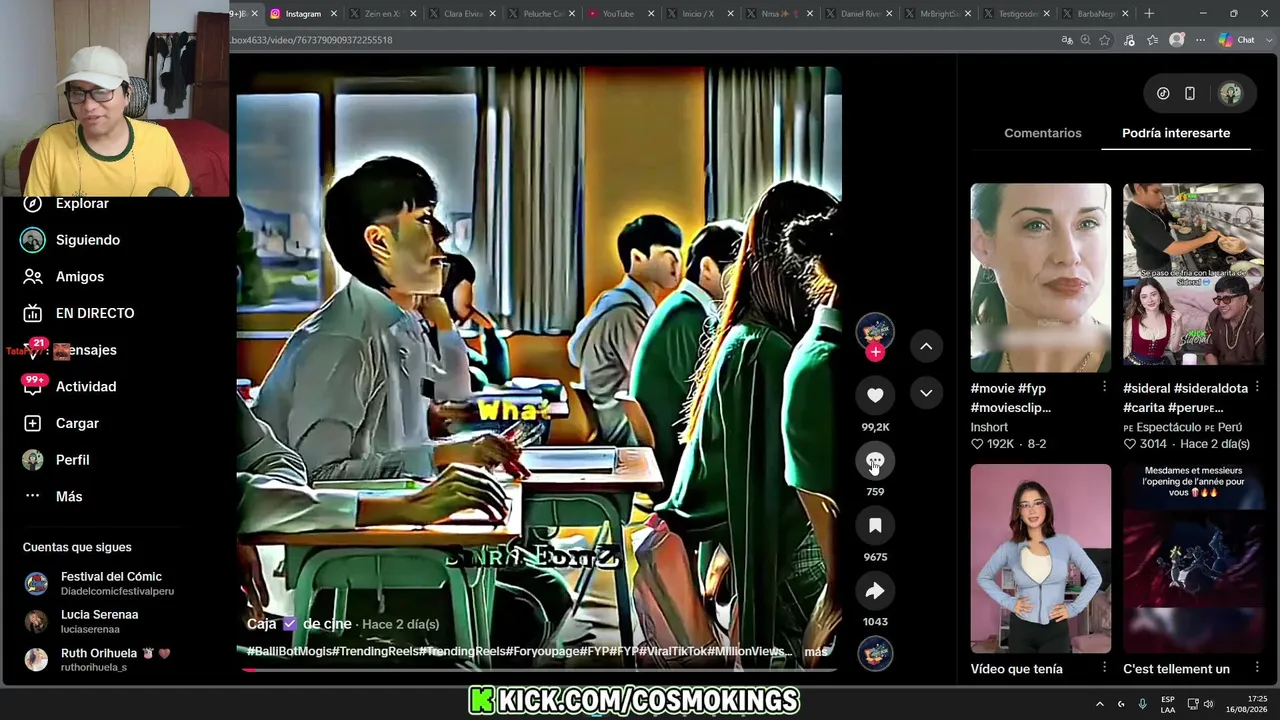The width and height of the screenshot is (1280, 720).
Task: Open Cargar to upload a video
Action: coord(61,423)
